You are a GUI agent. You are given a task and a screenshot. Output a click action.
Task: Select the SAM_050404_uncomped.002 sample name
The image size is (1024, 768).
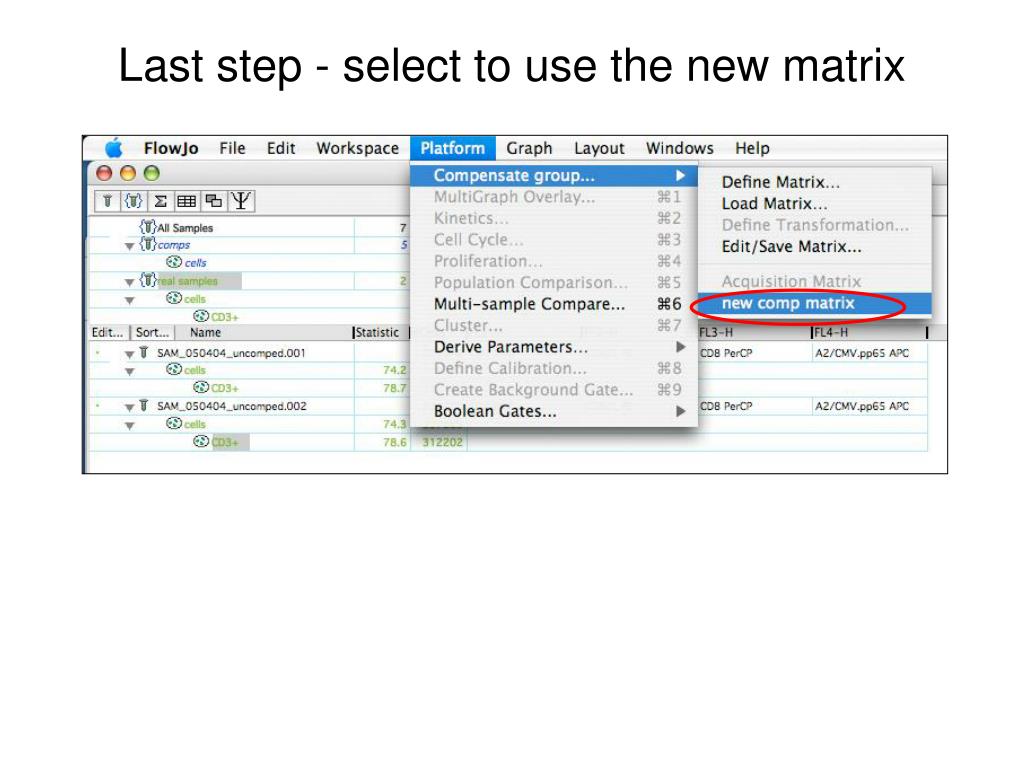click(231, 406)
